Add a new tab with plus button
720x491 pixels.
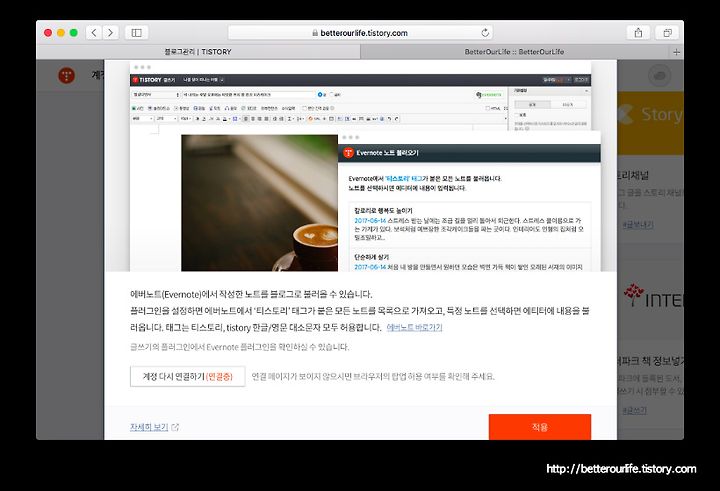(x=676, y=52)
